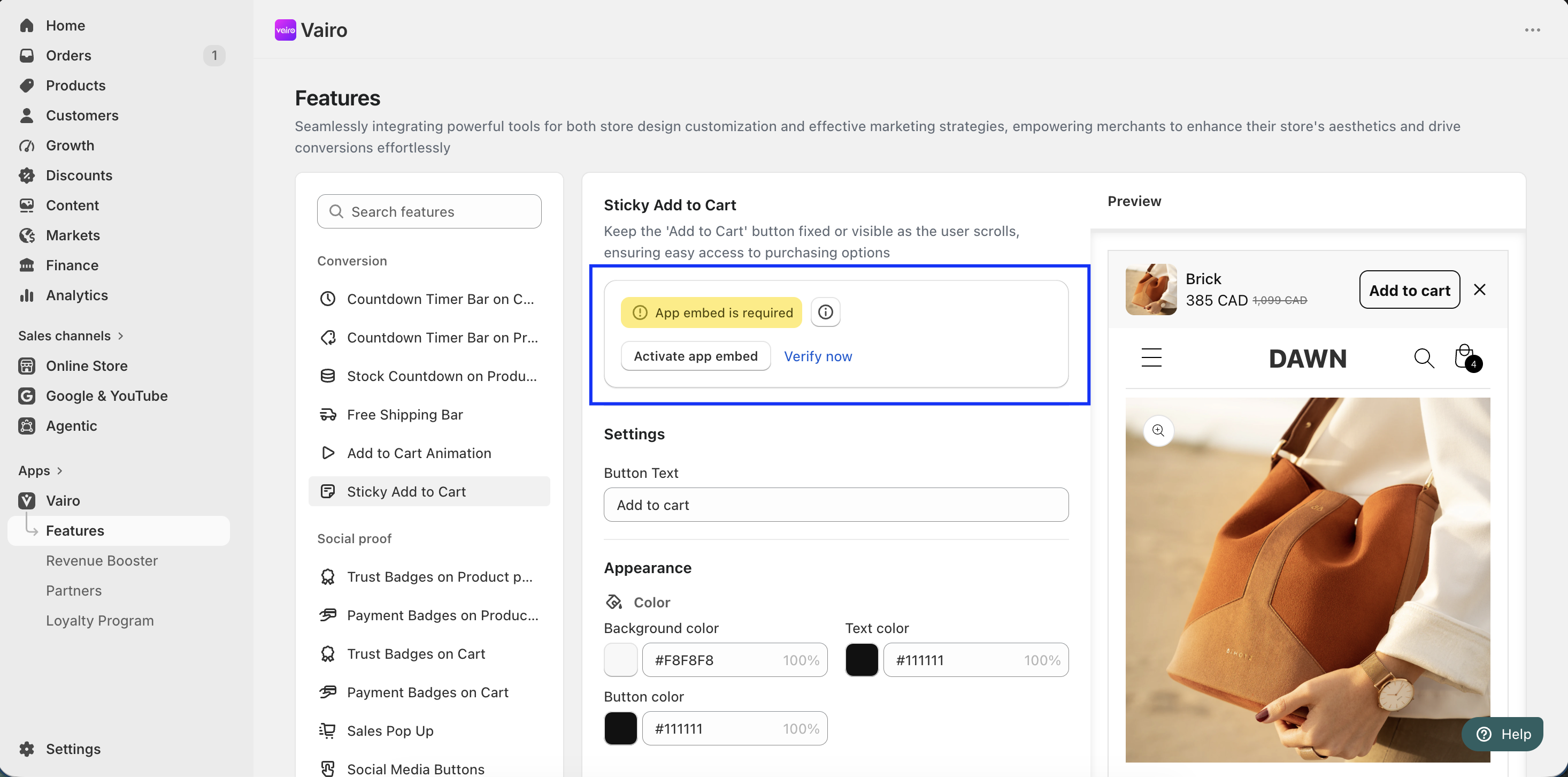Expand the Sales channels section
Image resolution: width=1568 pixels, height=777 pixels.
point(71,336)
